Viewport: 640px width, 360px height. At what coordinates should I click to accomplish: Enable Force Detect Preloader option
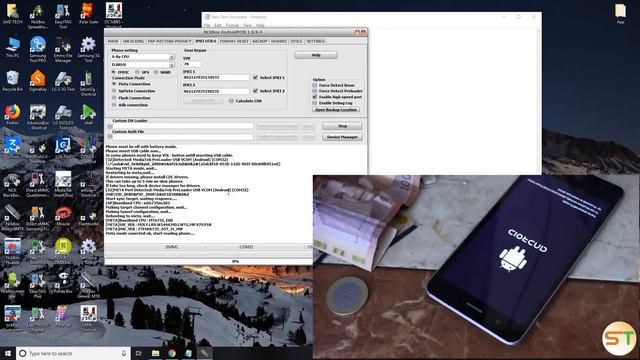coord(315,91)
